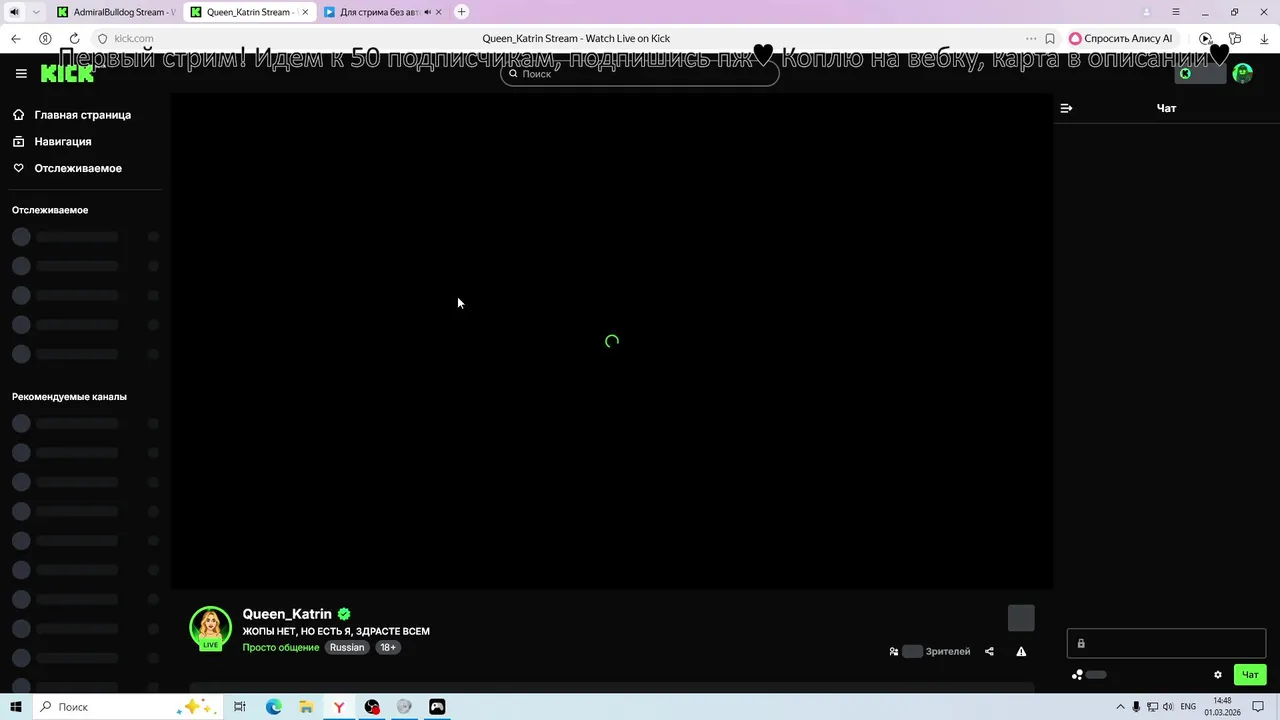The height and width of the screenshot is (720, 1280).
Task: Click the kick.com address bar
Action: point(134,38)
